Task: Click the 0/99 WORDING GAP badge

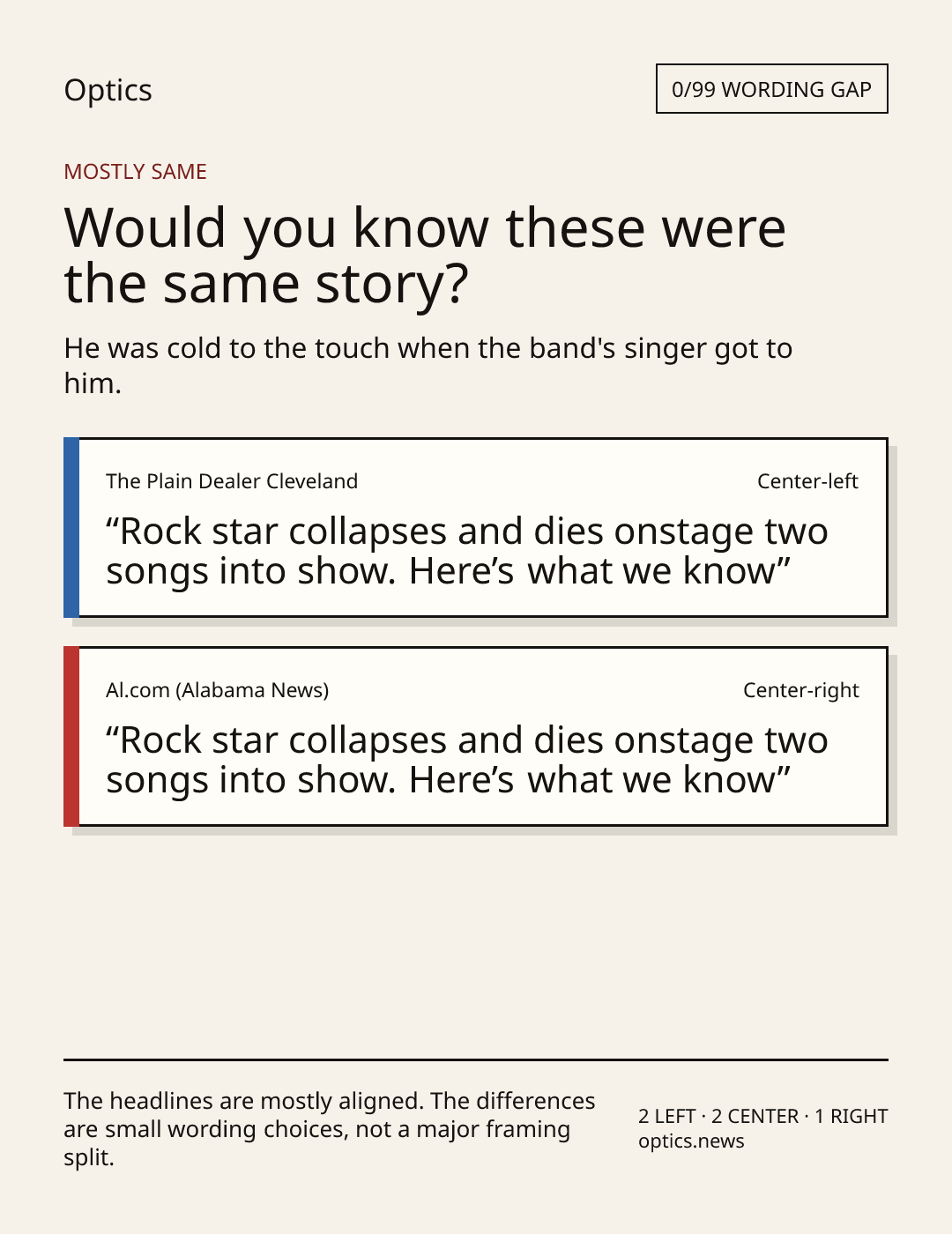Action: click(771, 89)
